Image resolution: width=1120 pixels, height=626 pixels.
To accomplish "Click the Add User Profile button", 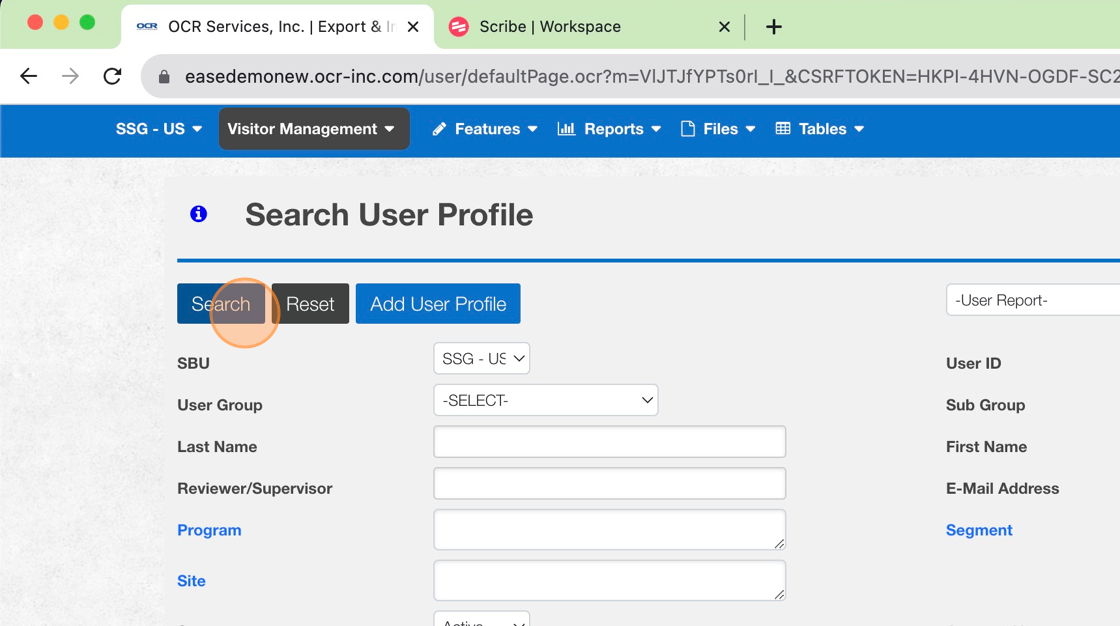I will (438, 304).
